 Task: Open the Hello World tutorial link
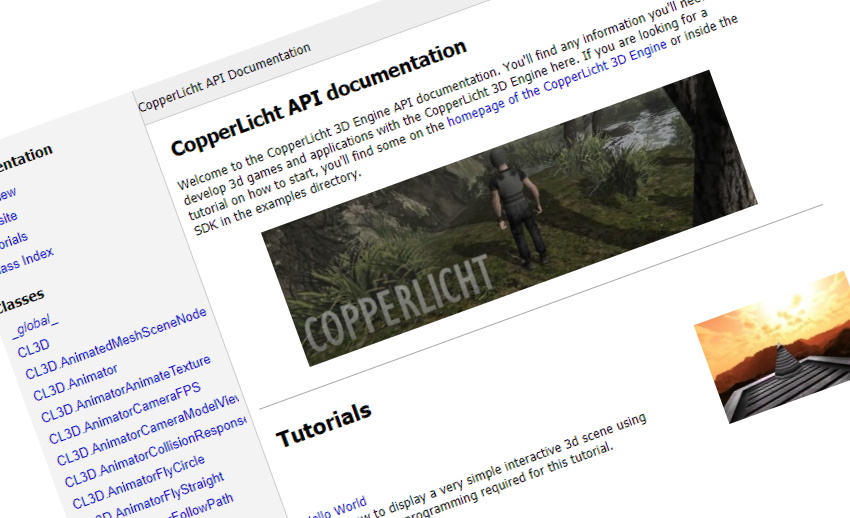pos(336,510)
